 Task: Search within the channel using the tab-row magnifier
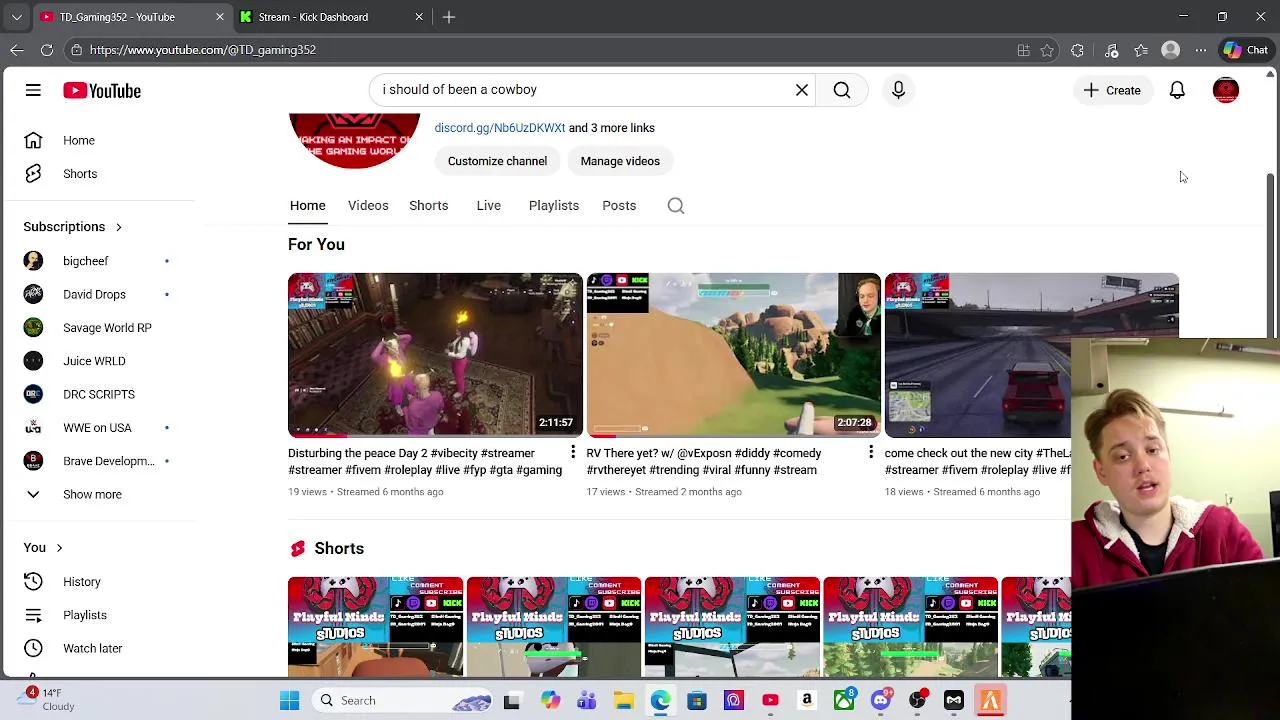676,205
